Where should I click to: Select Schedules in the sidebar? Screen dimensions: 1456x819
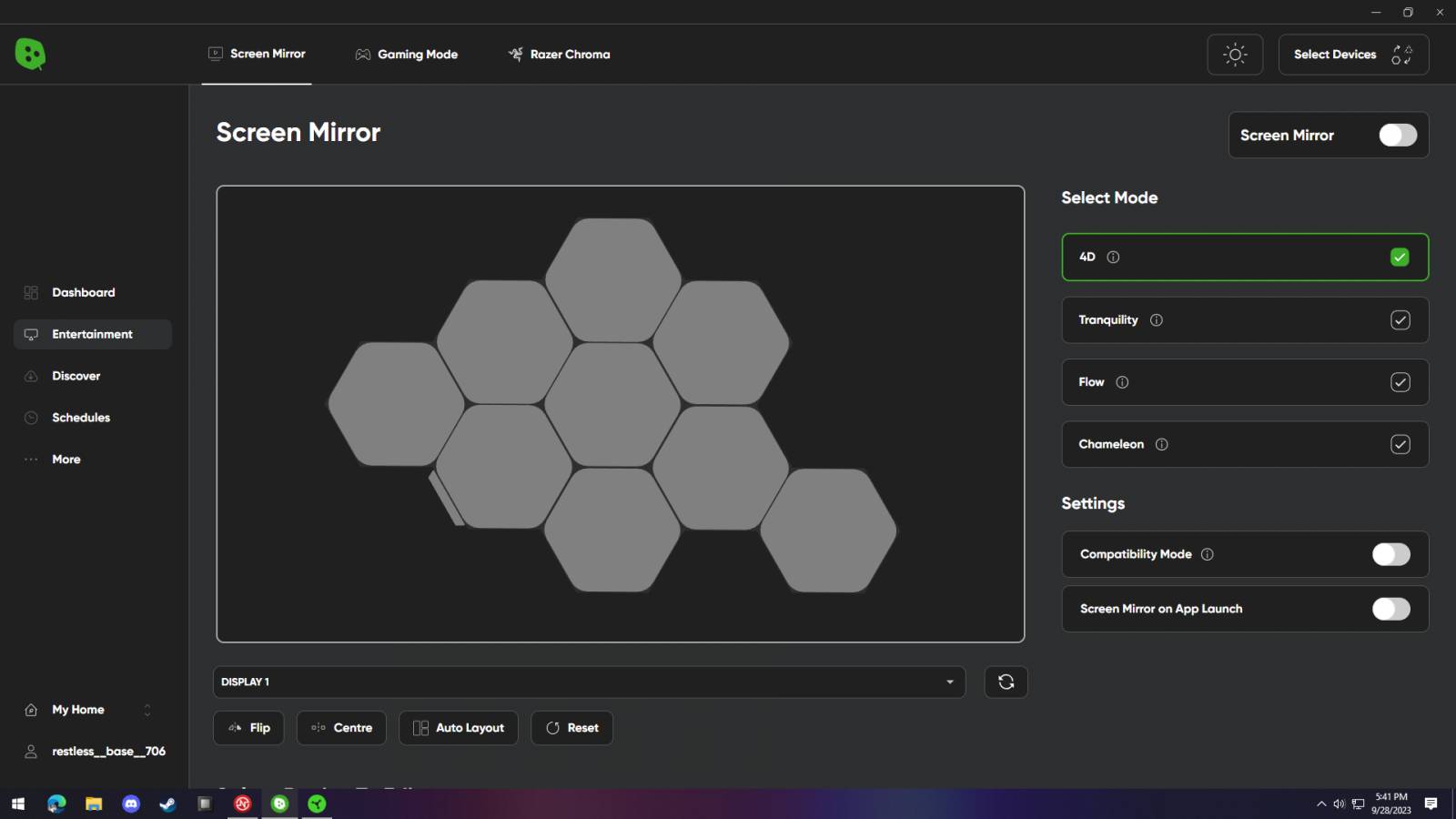[x=81, y=417]
